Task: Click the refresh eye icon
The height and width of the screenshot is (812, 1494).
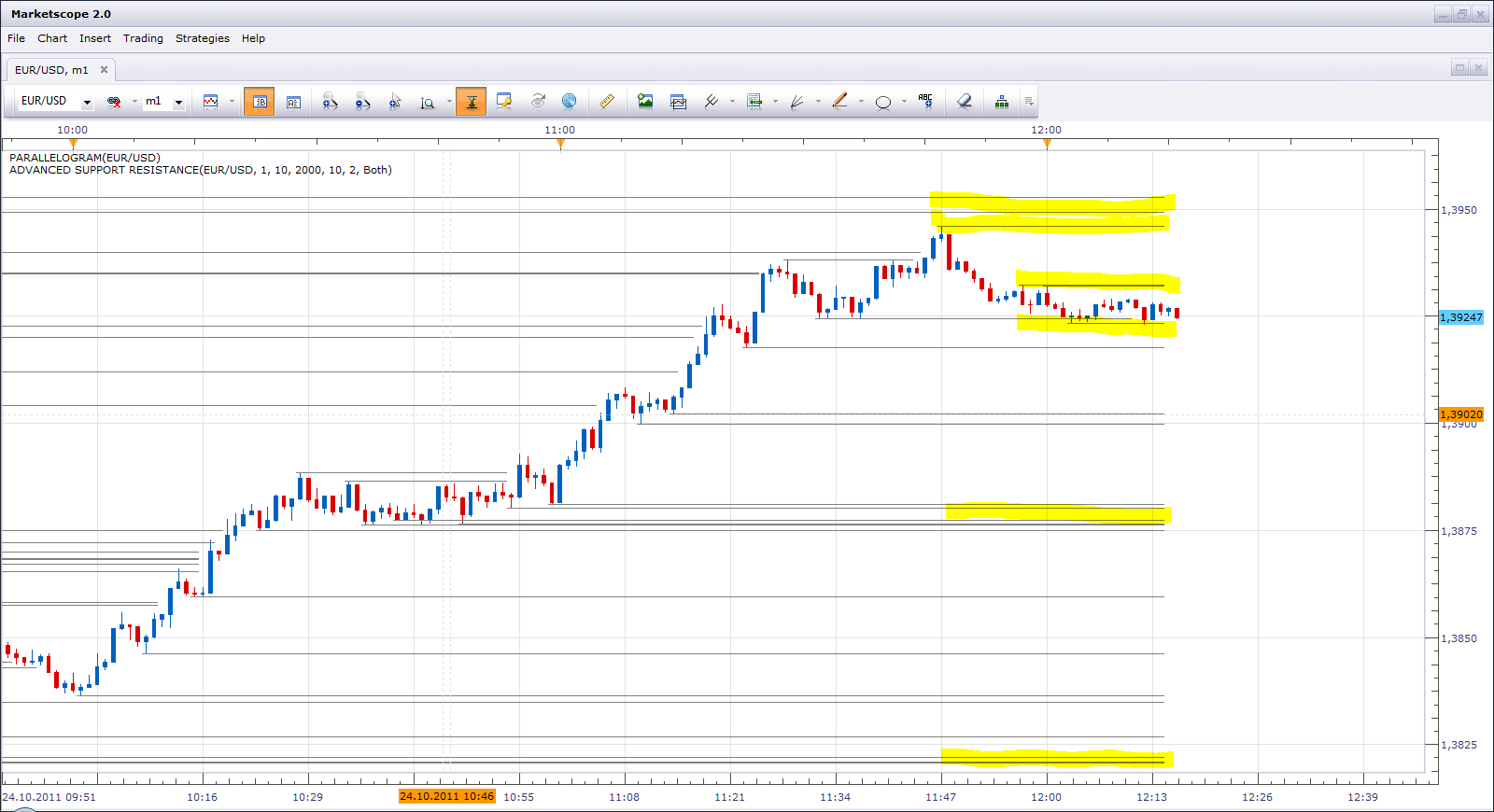Action: [538, 101]
